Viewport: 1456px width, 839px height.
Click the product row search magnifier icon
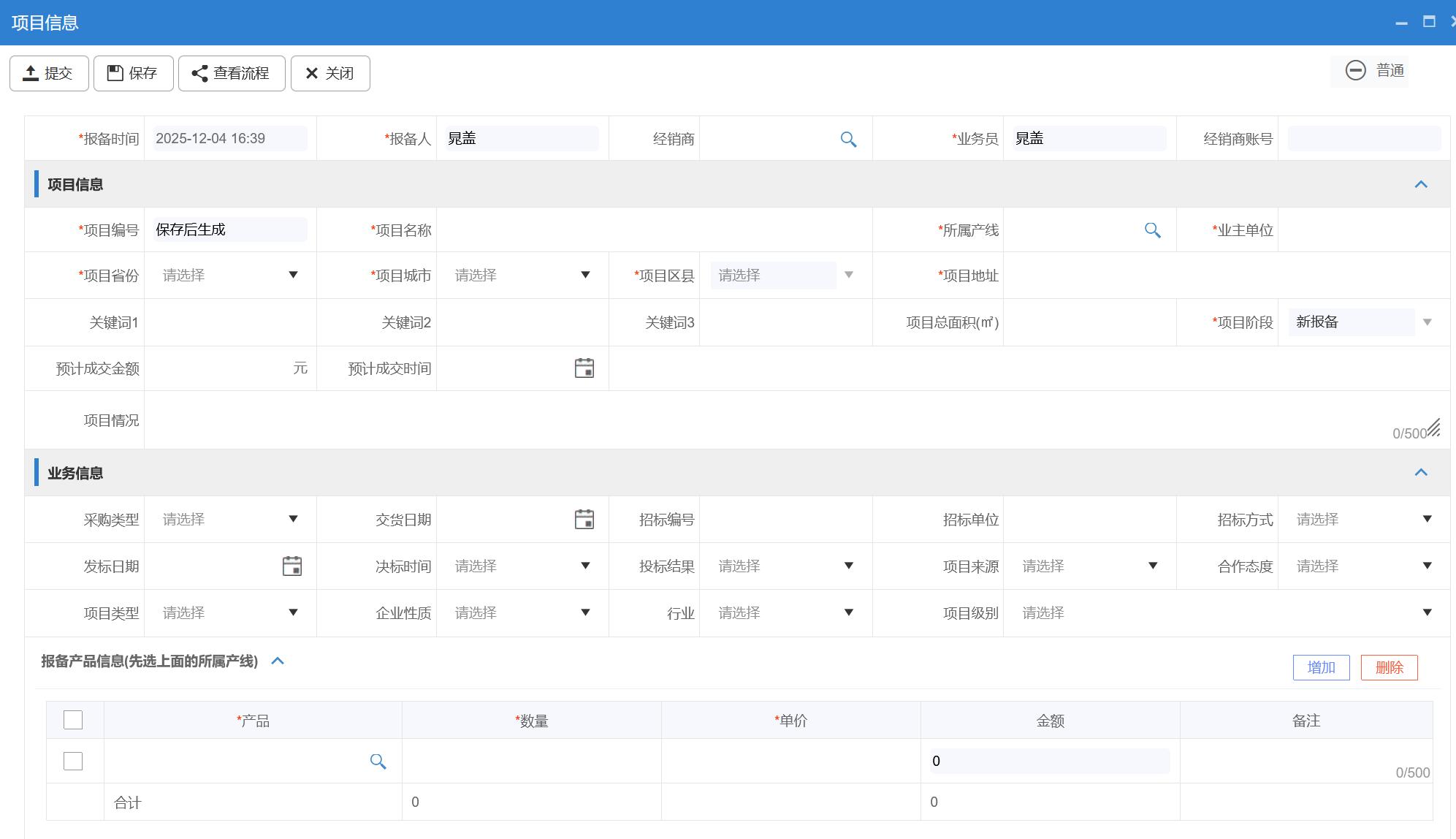click(x=378, y=762)
